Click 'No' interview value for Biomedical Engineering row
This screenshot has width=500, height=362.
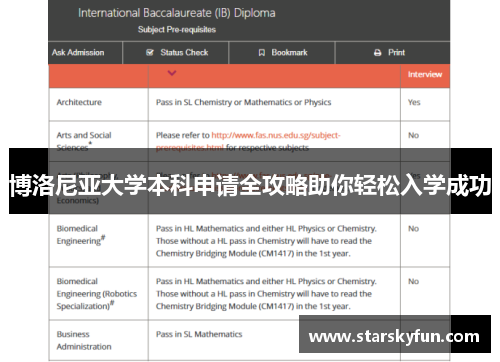(413, 229)
